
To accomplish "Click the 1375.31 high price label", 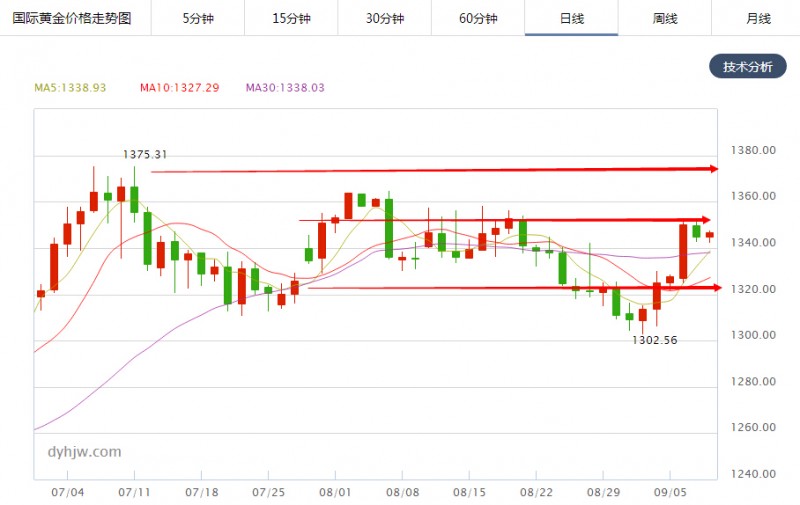I will (x=145, y=155).
